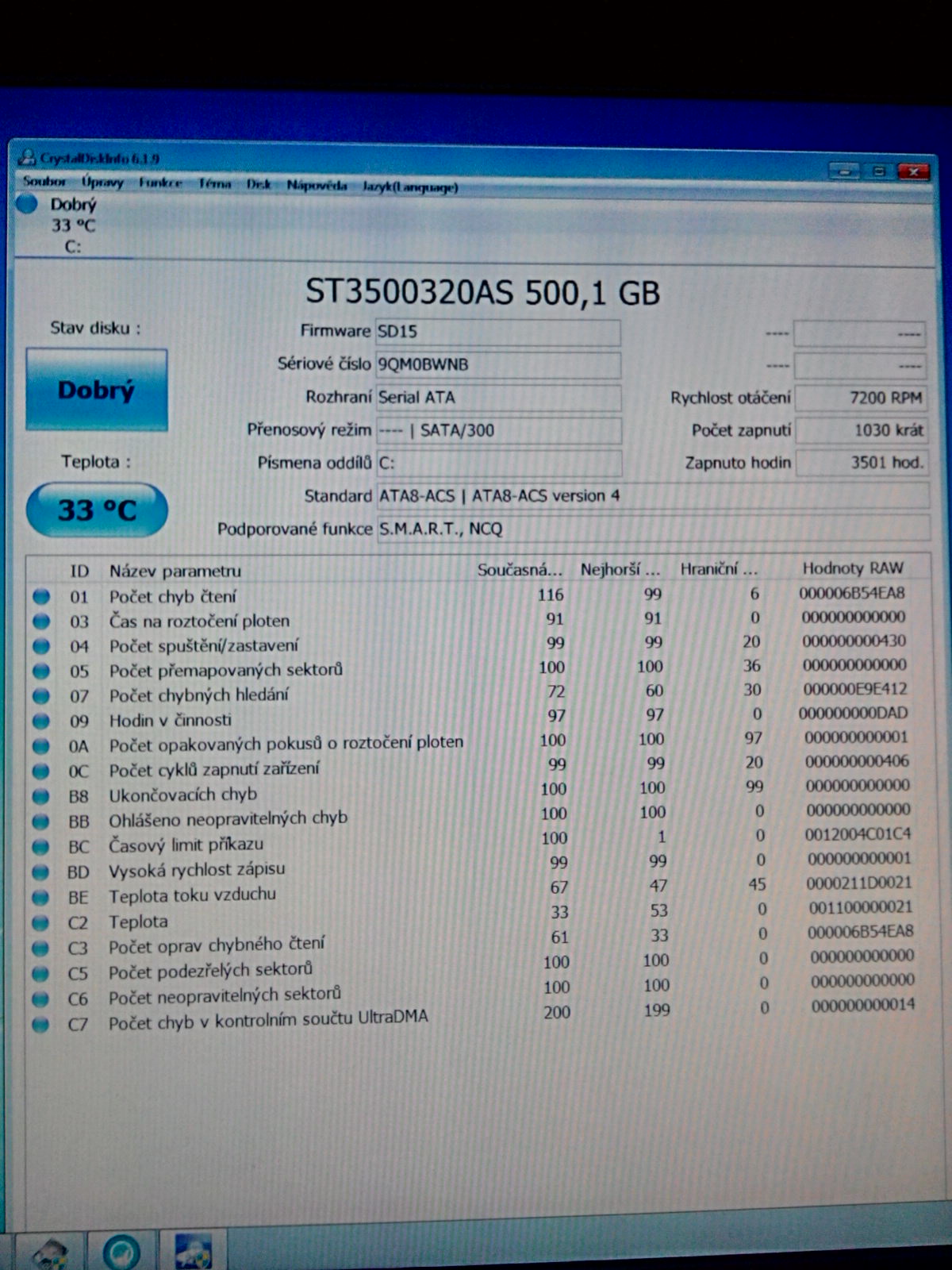Image resolution: width=952 pixels, height=1270 pixels.
Task: Select the Teplota toku vzduchu parameter name
Action: tap(192, 895)
